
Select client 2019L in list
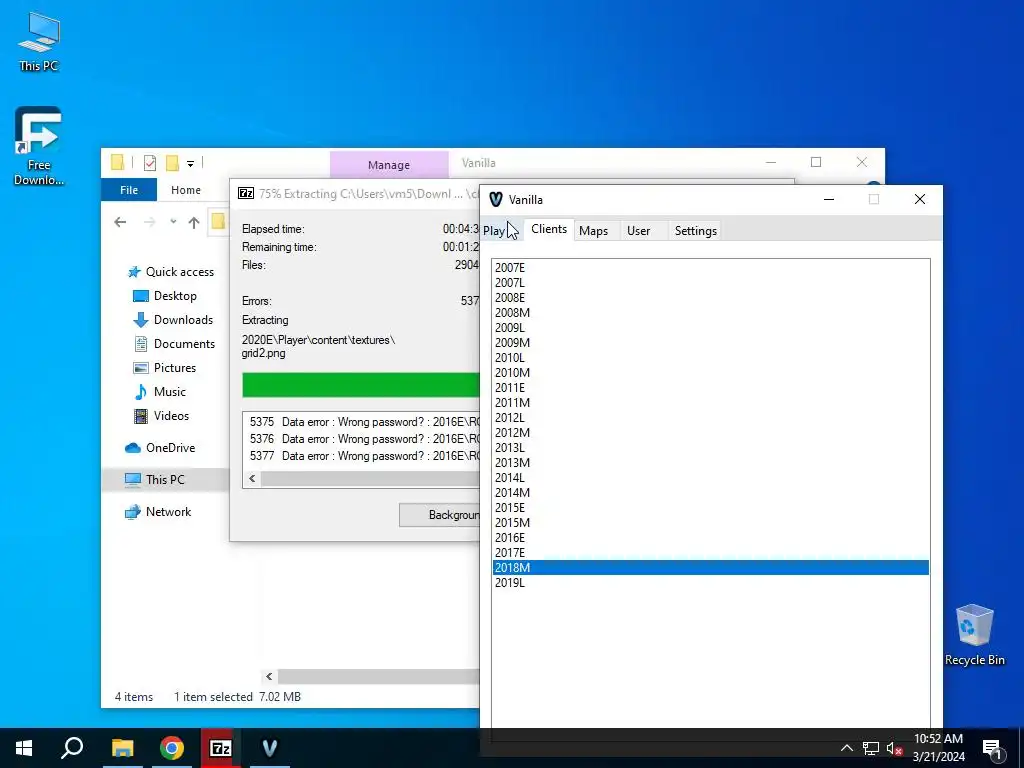(711, 583)
